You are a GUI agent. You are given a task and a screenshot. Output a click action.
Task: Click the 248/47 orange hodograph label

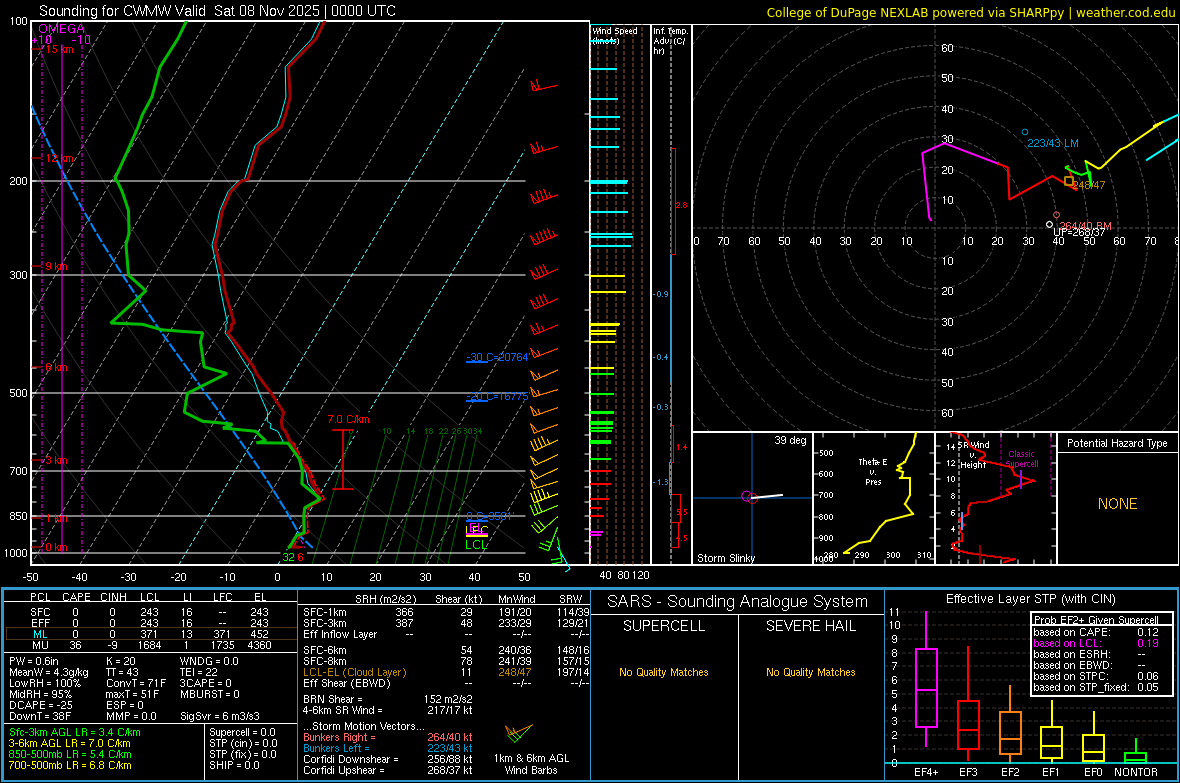tap(1089, 185)
